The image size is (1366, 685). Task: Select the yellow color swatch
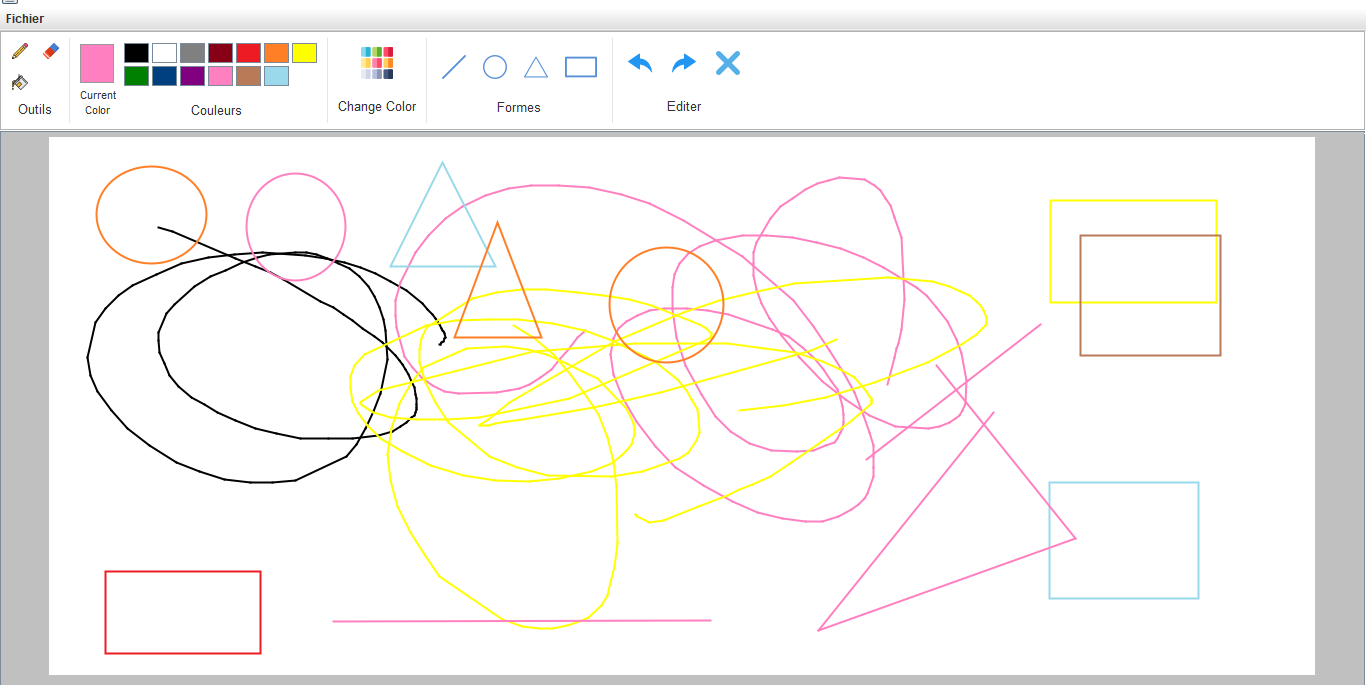(x=304, y=52)
